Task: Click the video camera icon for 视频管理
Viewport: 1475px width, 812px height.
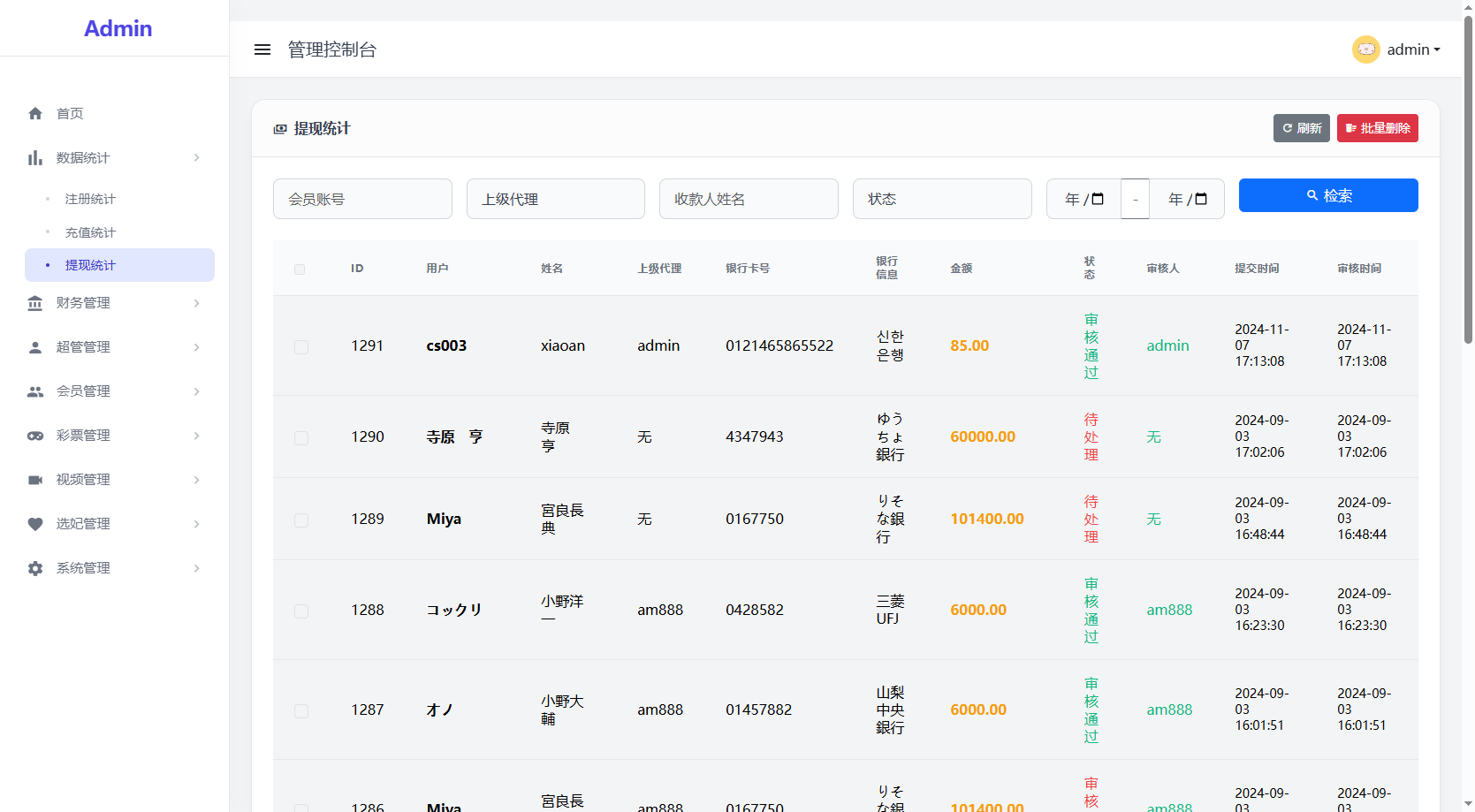Action: pos(35,479)
